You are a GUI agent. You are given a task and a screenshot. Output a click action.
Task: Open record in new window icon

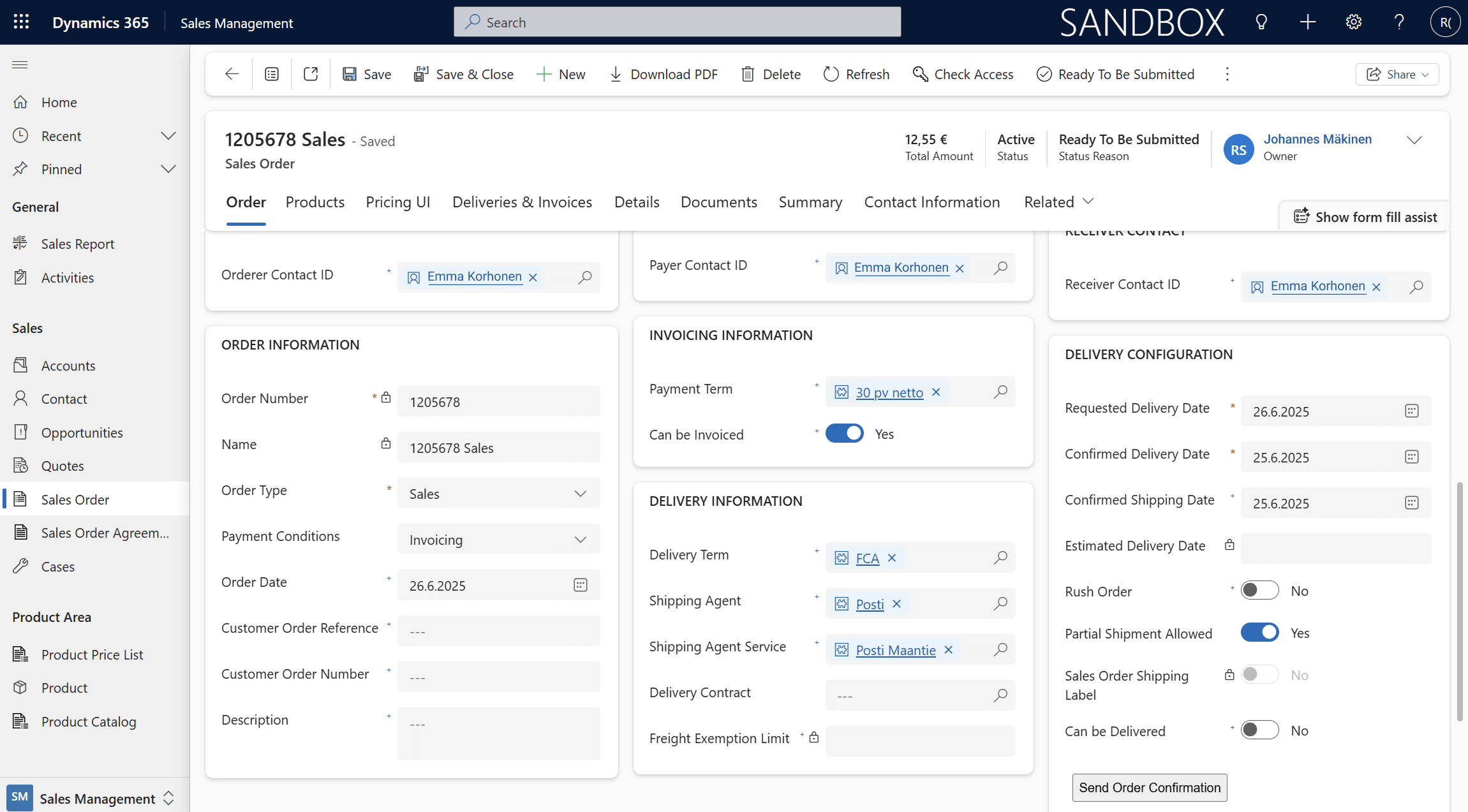point(311,74)
